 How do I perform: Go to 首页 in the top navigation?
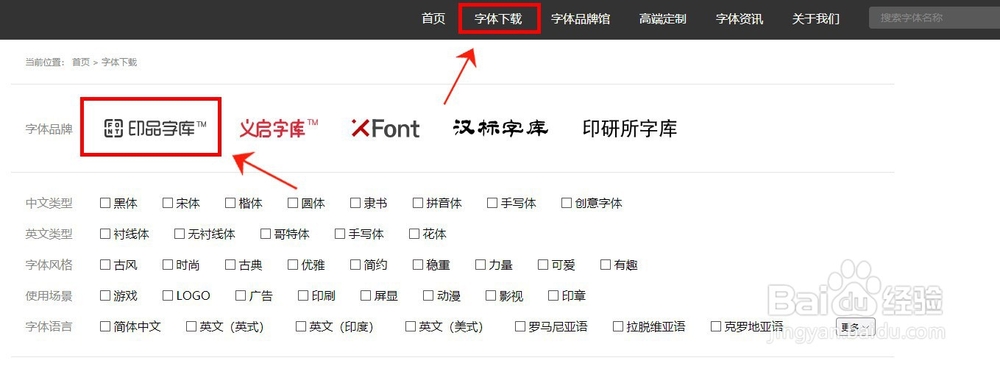433,18
